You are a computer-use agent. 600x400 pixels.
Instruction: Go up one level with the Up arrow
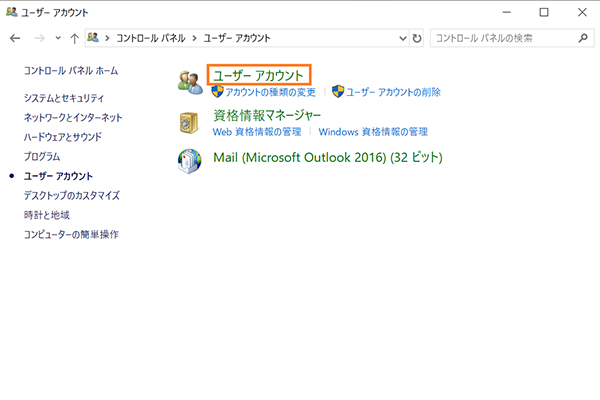(74, 38)
